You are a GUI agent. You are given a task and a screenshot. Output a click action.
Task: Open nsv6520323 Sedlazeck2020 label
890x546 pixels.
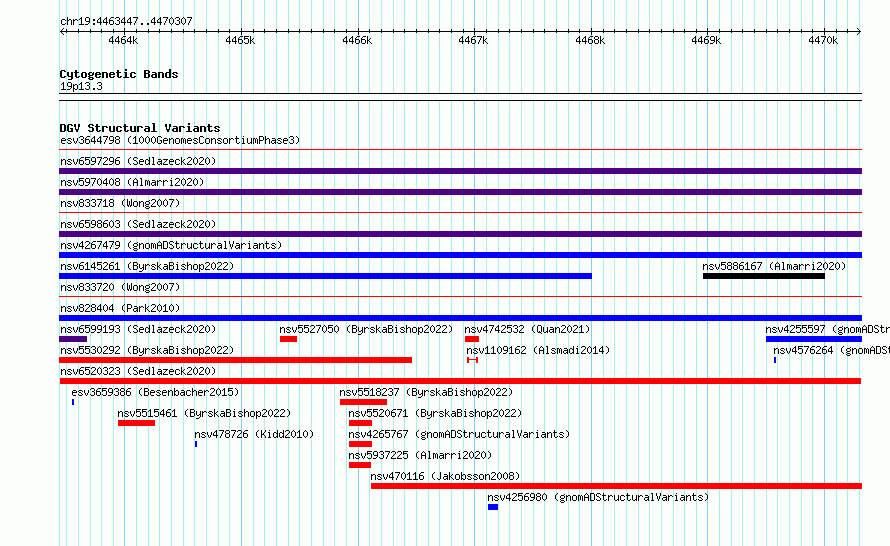(138, 371)
